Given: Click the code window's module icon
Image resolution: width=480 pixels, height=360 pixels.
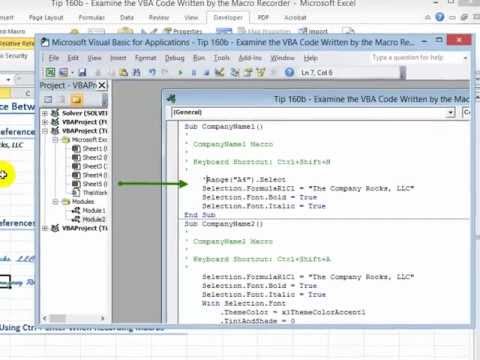Looking at the screenshot, I should click(x=171, y=99).
